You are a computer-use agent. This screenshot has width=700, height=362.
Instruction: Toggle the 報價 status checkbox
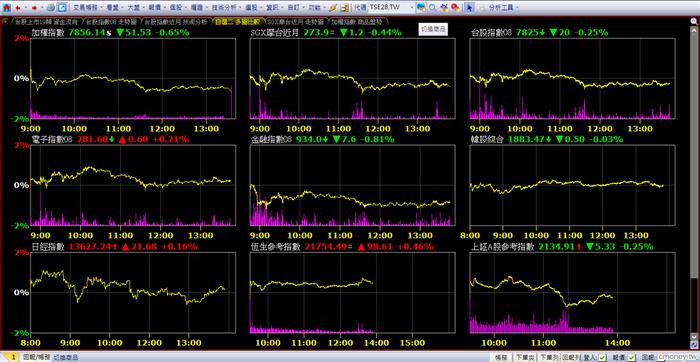click(631, 357)
